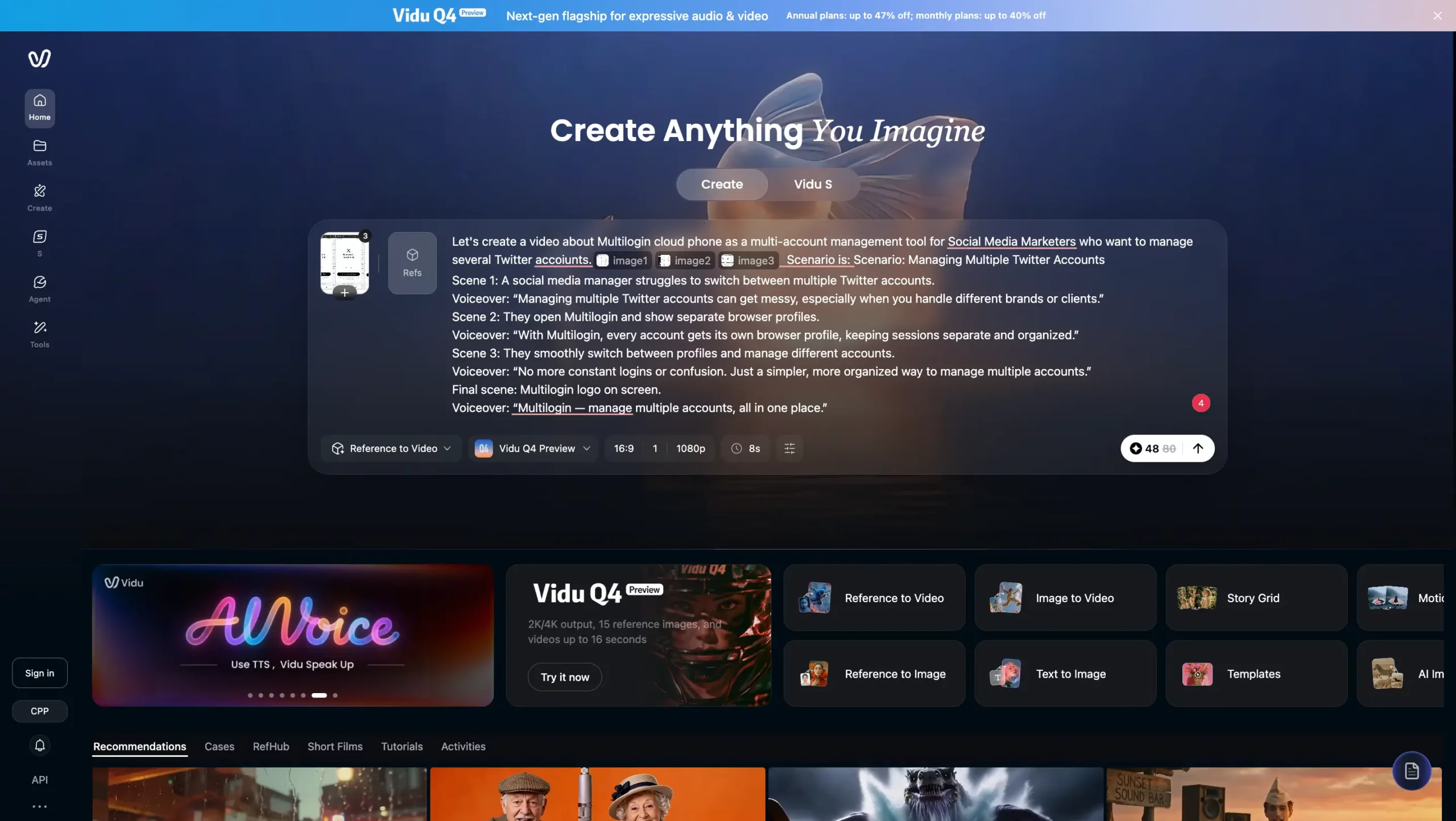Open the Story Grid card
Image resolution: width=1456 pixels, height=821 pixels.
tap(1256, 598)
